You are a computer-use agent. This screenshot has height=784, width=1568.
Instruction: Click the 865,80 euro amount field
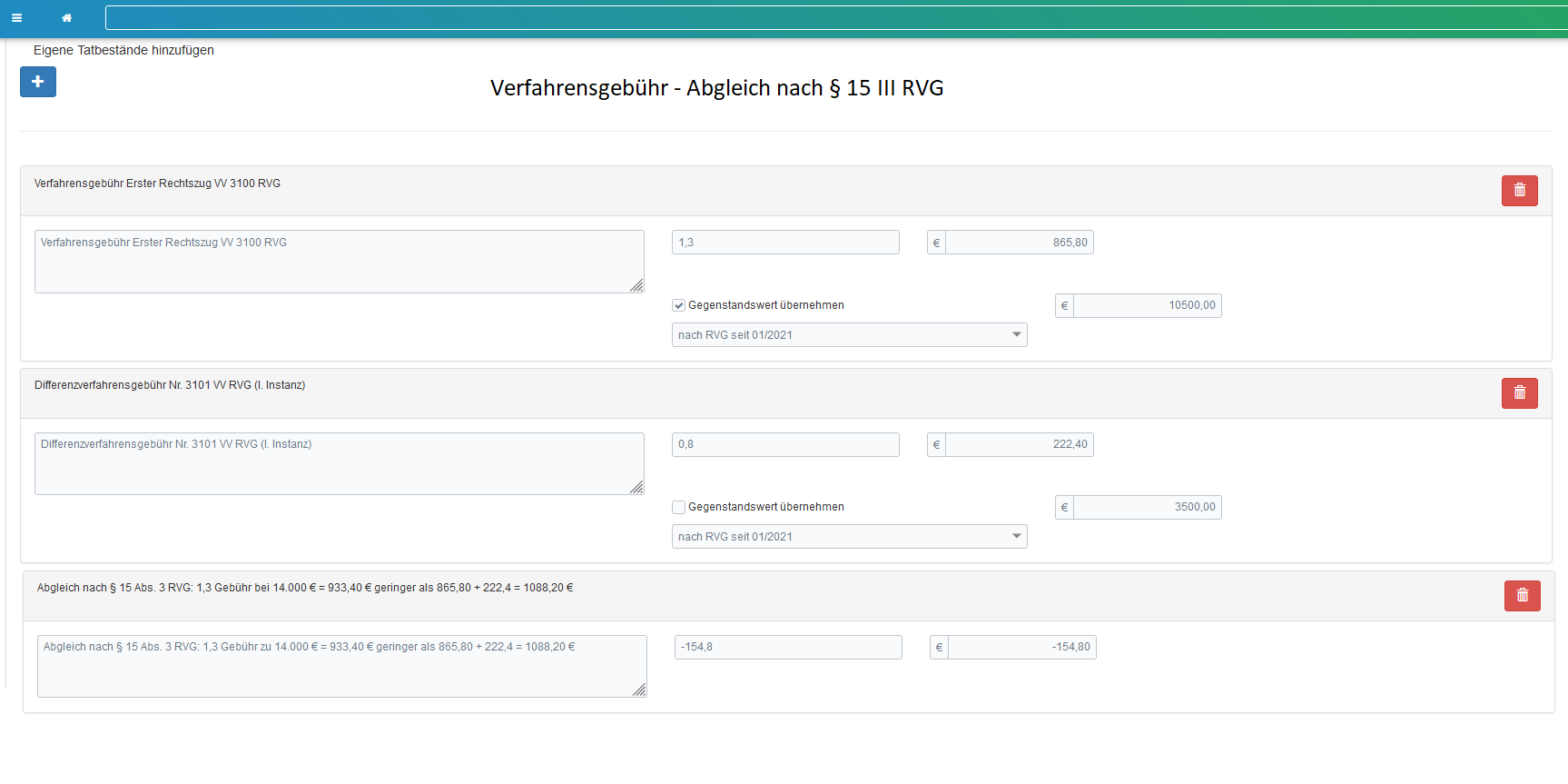click(x=1020, y=243)
